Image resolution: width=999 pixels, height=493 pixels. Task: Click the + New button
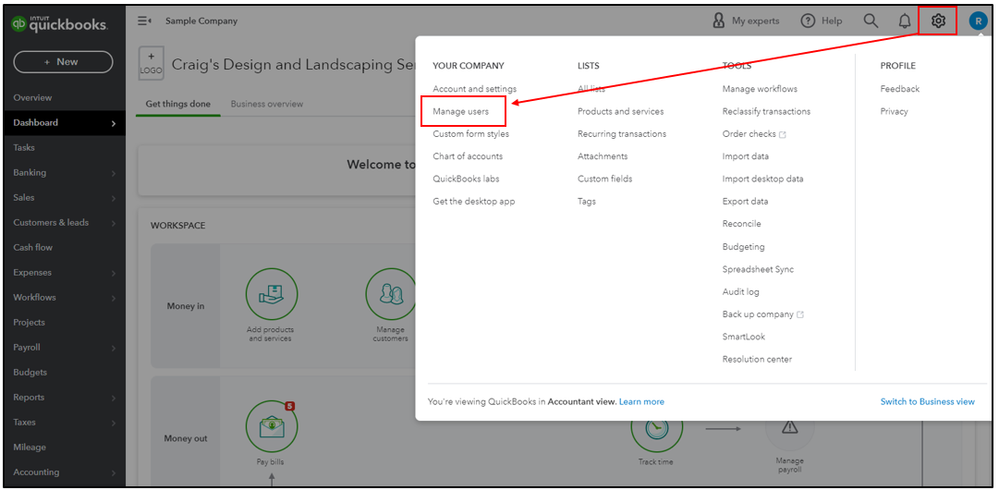click(x=63, y=62)
